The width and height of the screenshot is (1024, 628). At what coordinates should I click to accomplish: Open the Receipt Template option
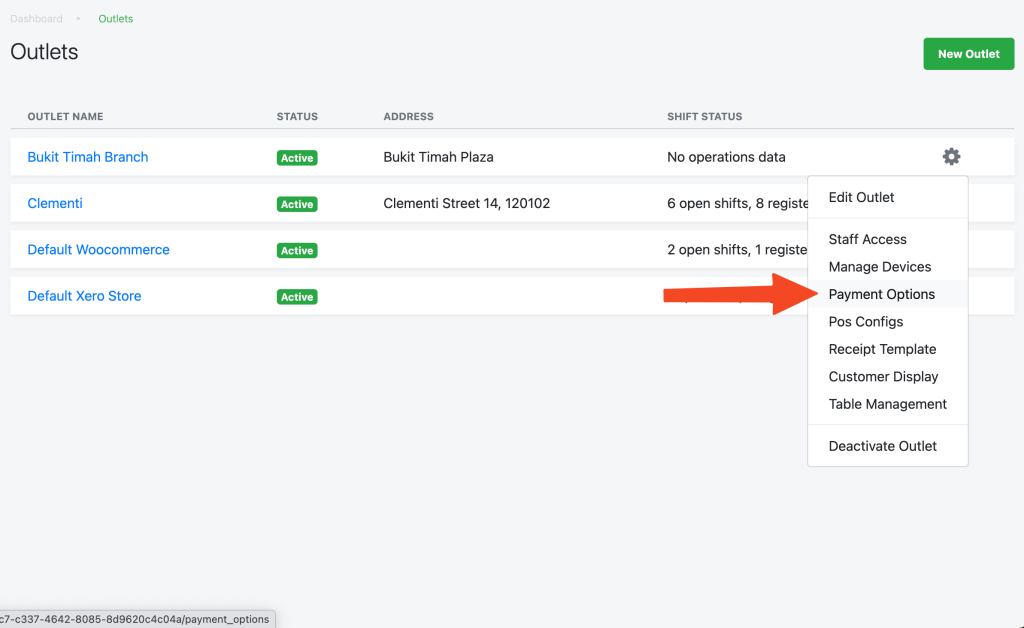[x=882, y=349]
